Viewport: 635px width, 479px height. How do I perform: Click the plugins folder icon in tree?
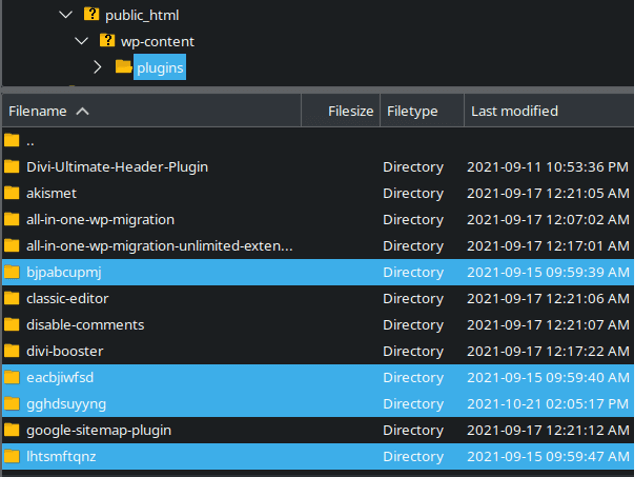pos(124,66)
